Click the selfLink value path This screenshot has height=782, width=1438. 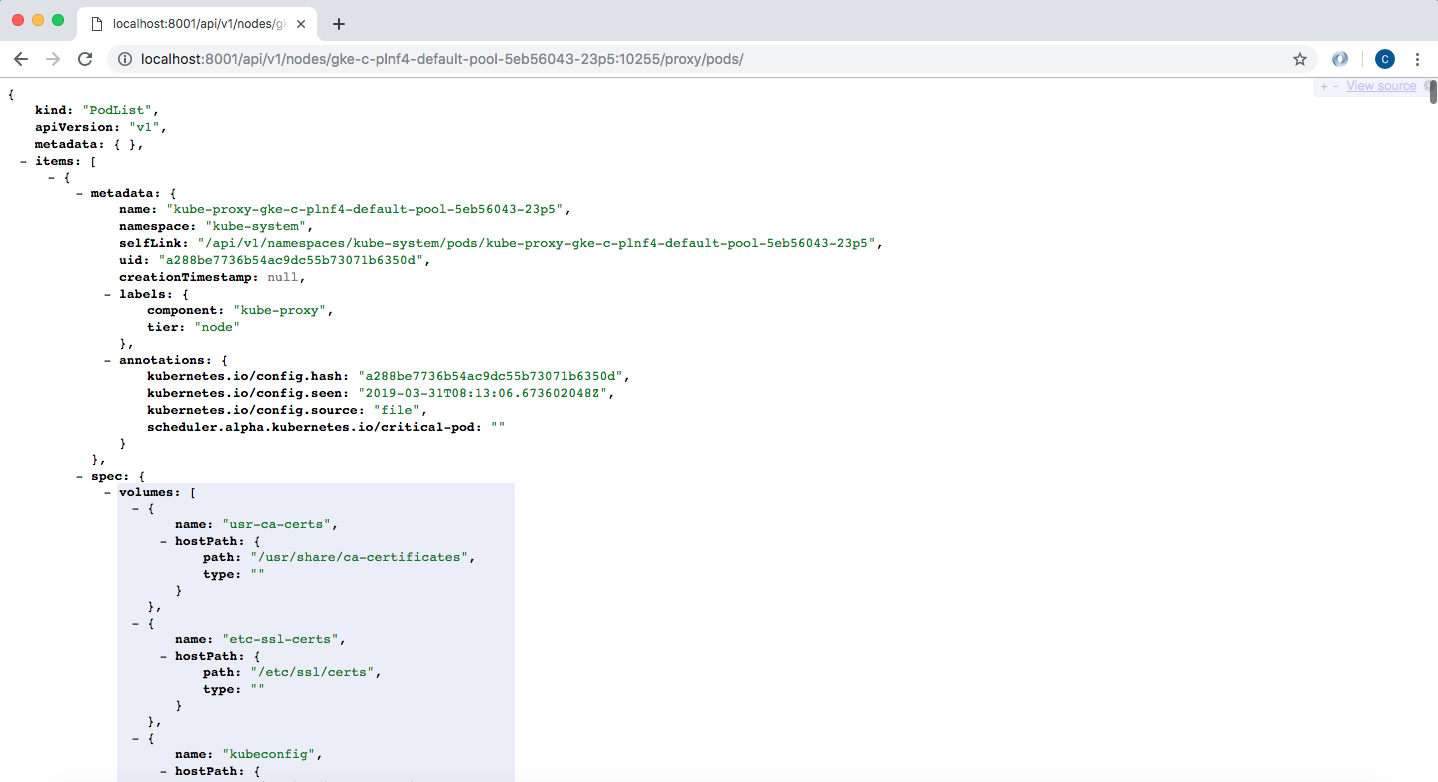(536, 243)
